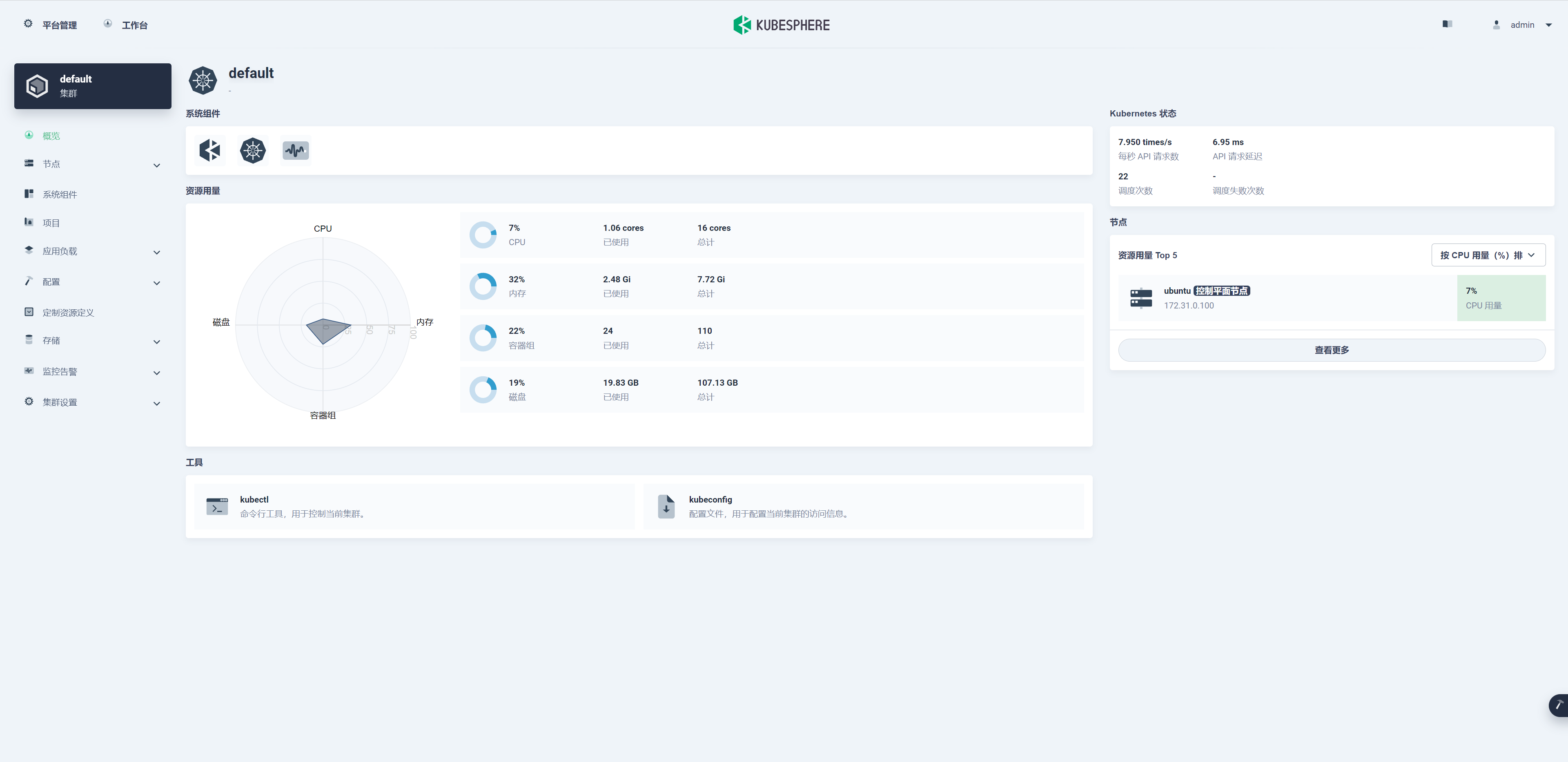
Task: Click the 监控告警 monitor icon
Action: point(29,370)
